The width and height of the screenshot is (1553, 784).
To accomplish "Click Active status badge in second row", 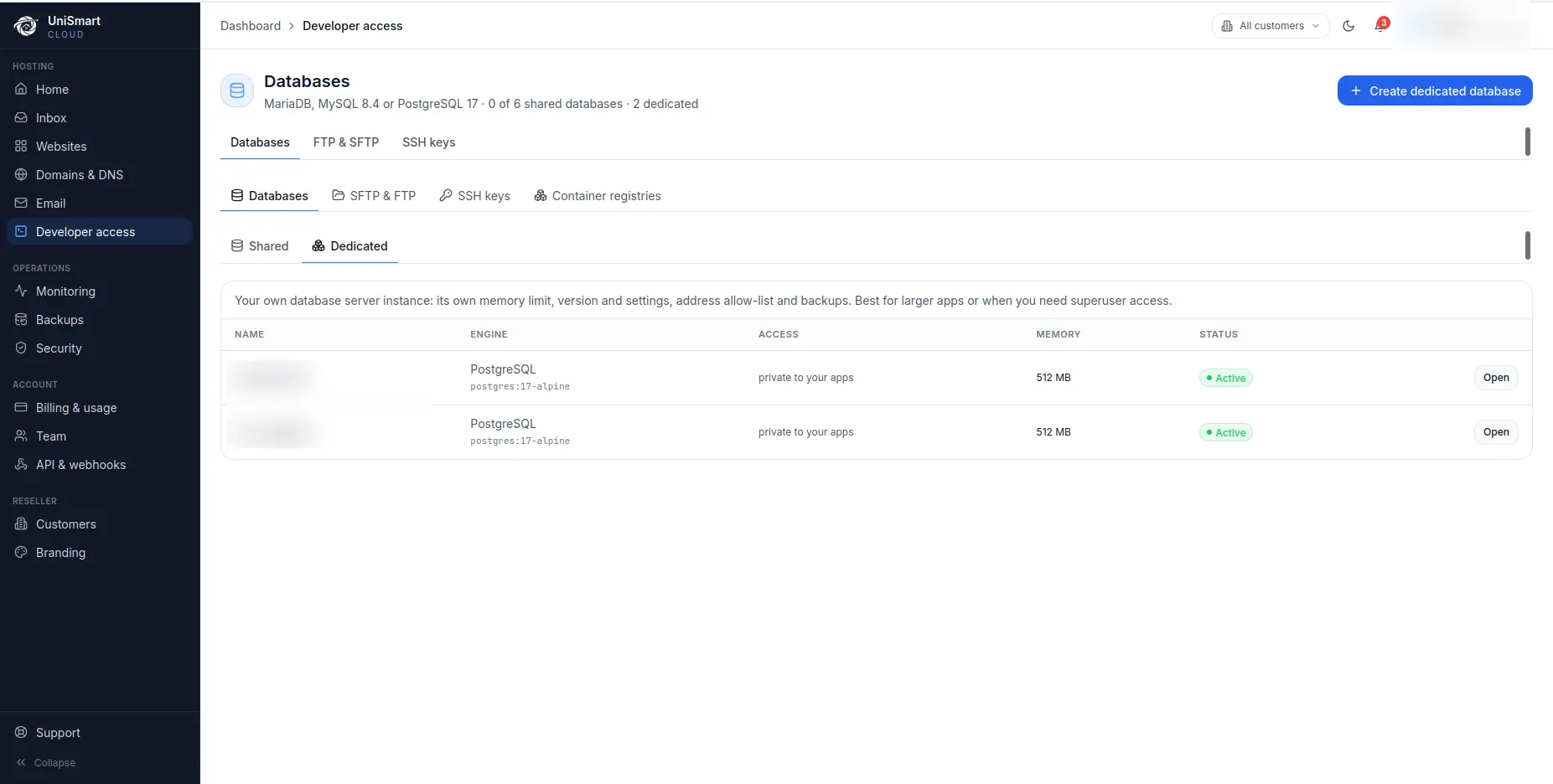I will pos(1226,433).
